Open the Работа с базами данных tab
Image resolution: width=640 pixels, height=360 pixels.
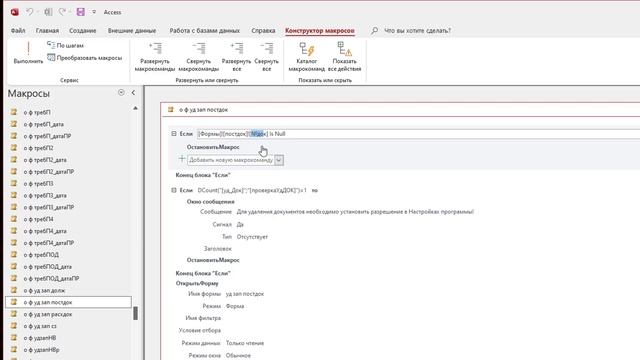[204, 31]
